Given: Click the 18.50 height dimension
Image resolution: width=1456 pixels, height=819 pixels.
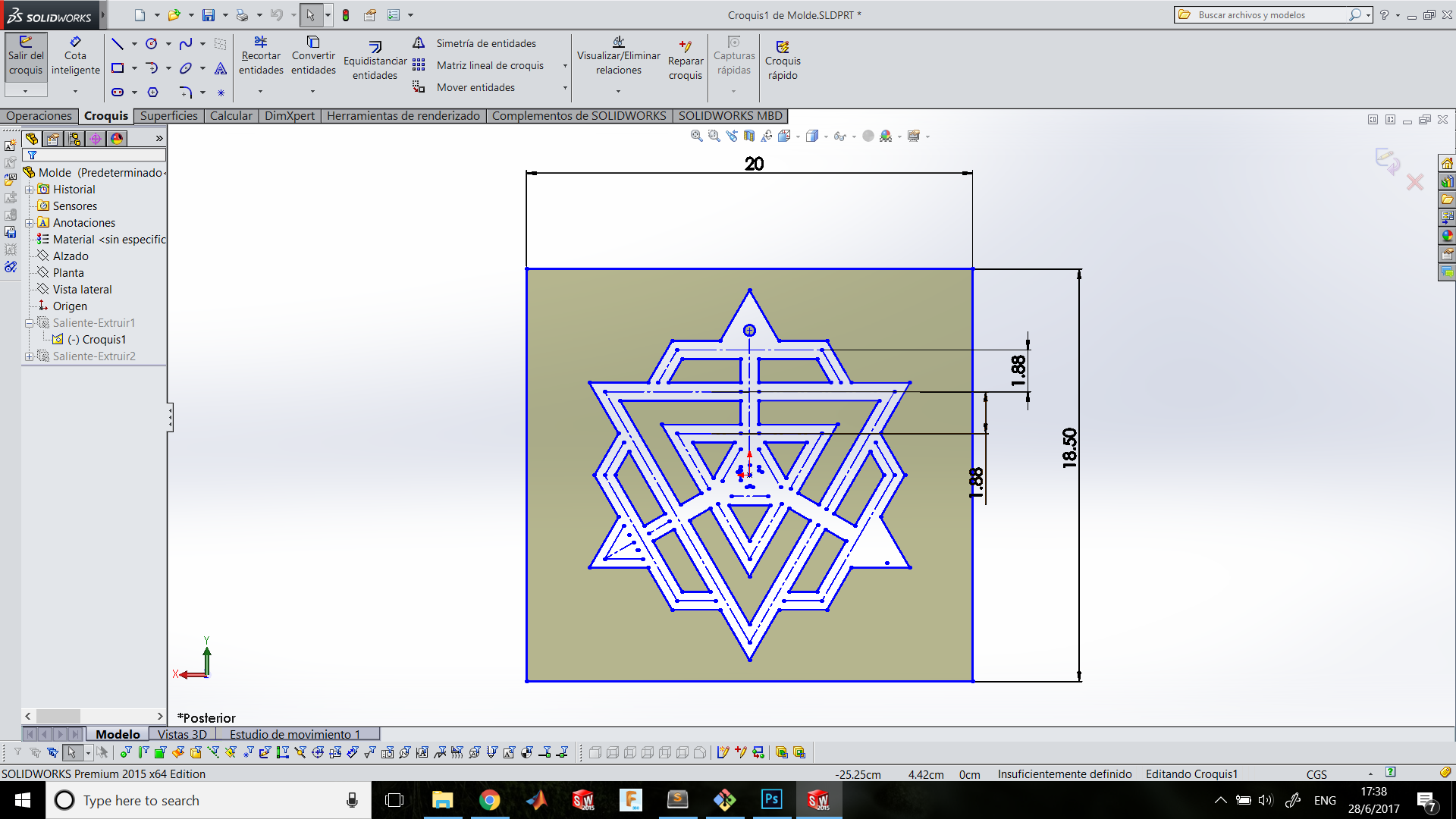Looking at the screenshot, I should (x=1069, y=448).
